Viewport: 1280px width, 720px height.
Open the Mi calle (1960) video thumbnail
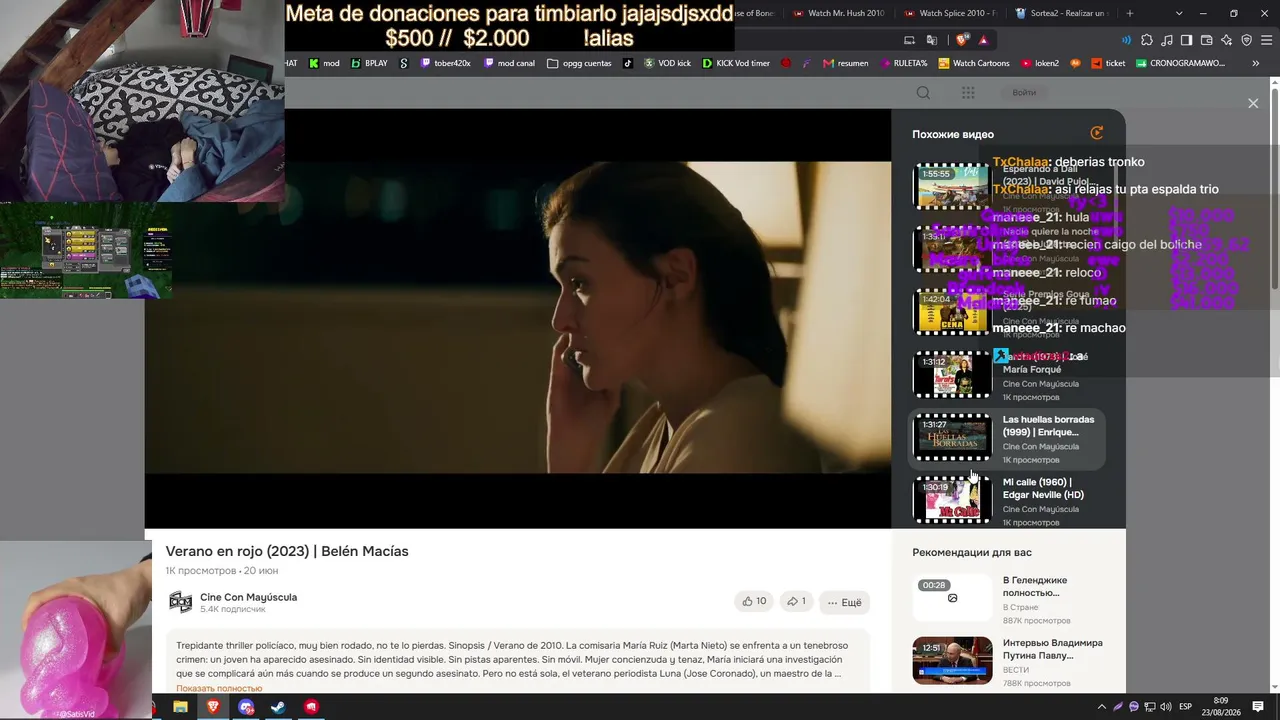tap(952, 500)
